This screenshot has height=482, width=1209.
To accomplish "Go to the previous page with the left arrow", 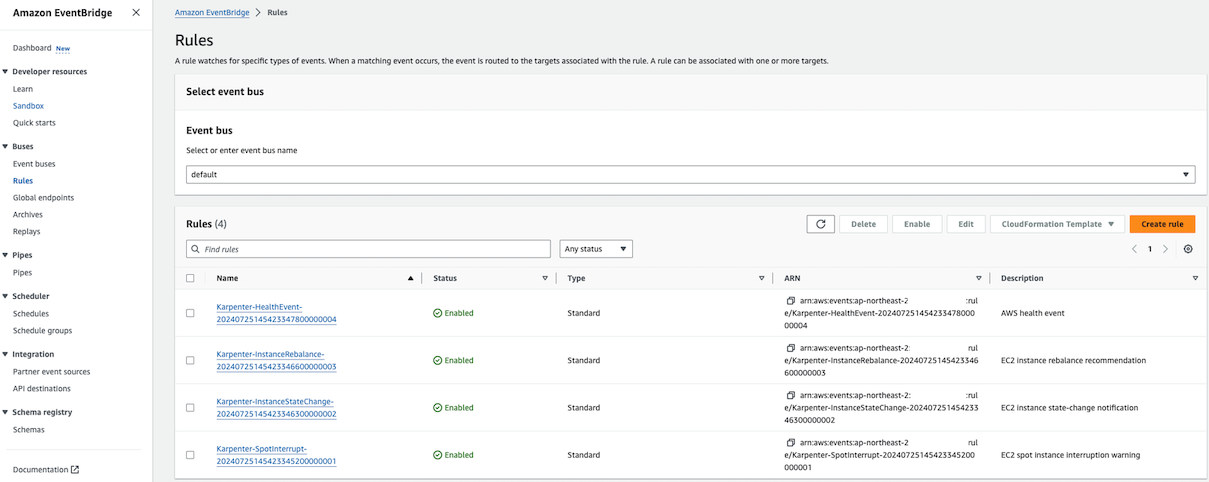I will coord(1134,249).
